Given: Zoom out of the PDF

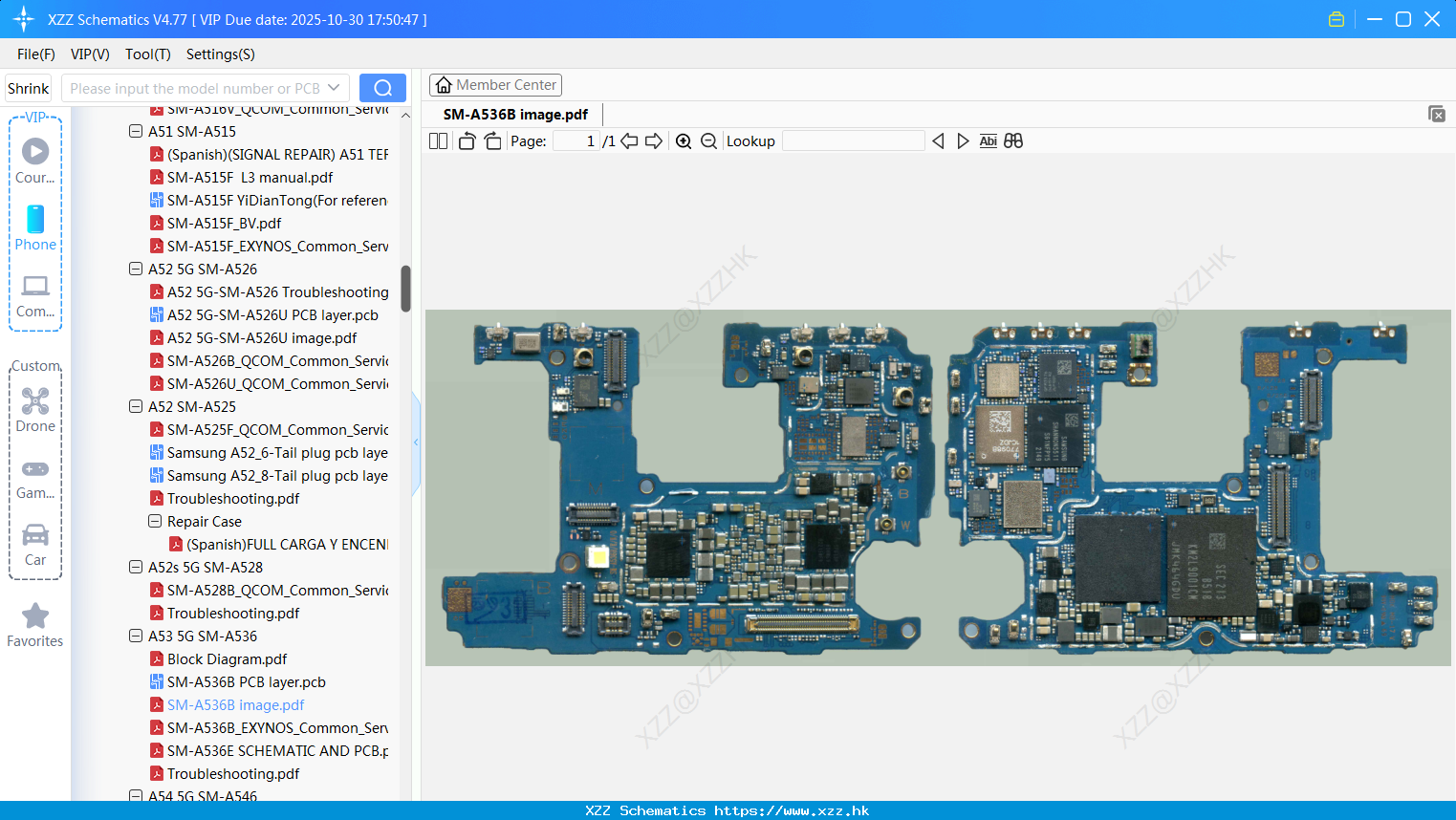Looking at the screenshot, I should click(708, 140).
